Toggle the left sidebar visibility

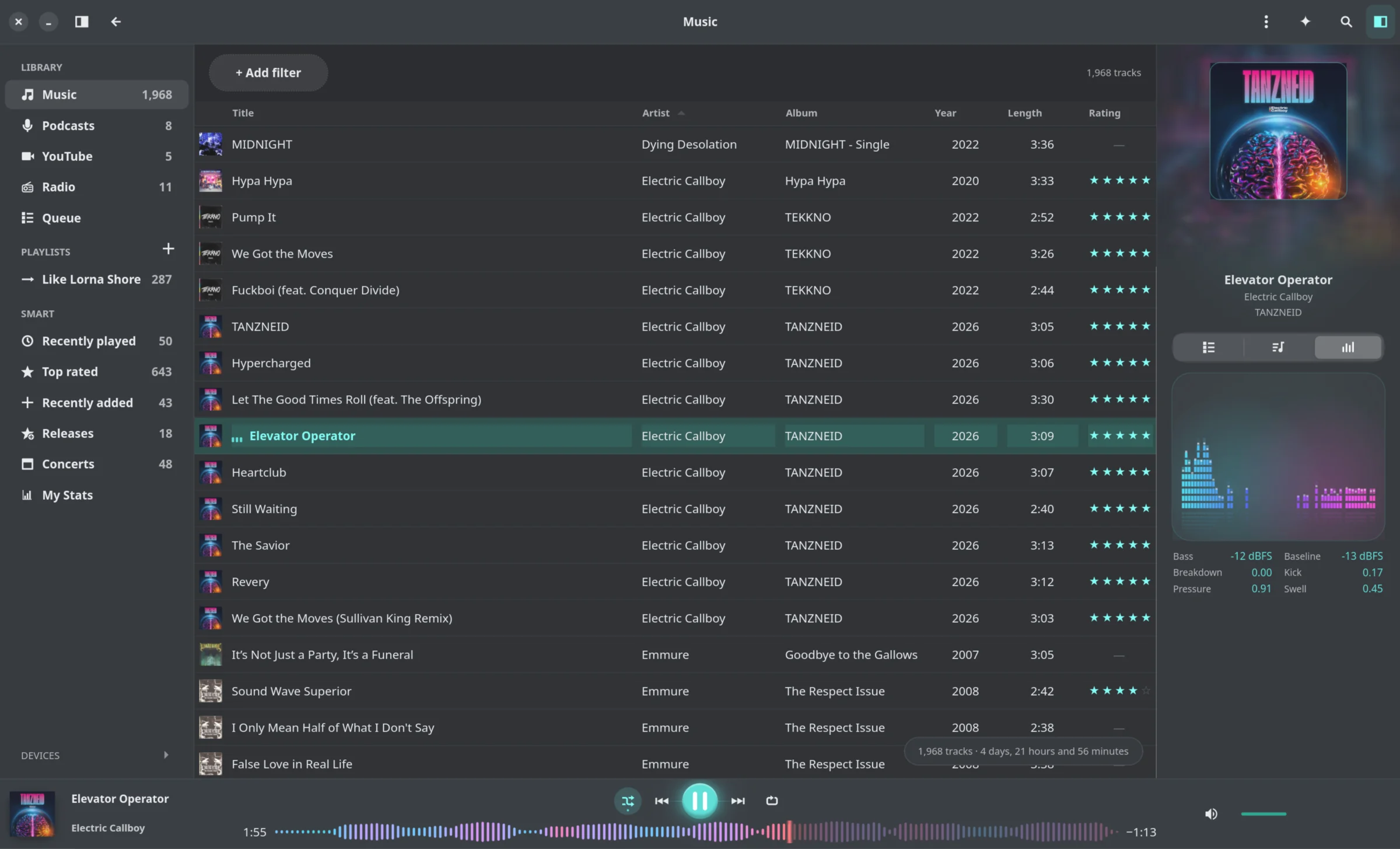point(82,22)
